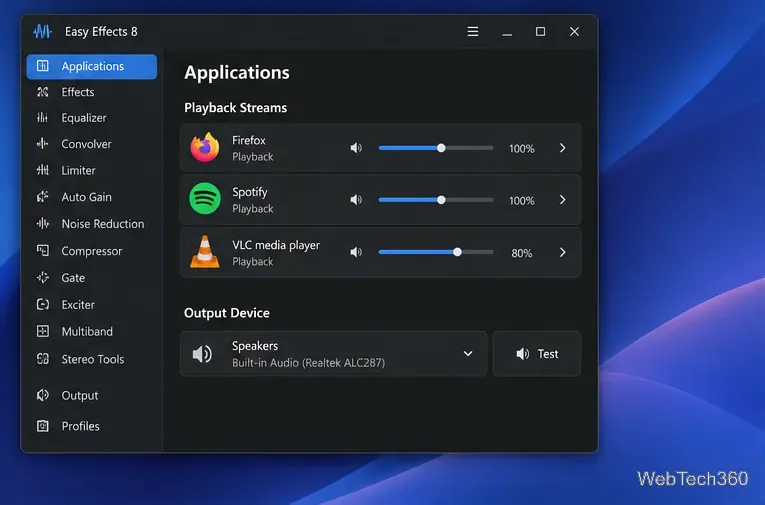Close the Easy Effects window
The height and width of the screenshot is (505, 765).
click(x=574, y=32)
